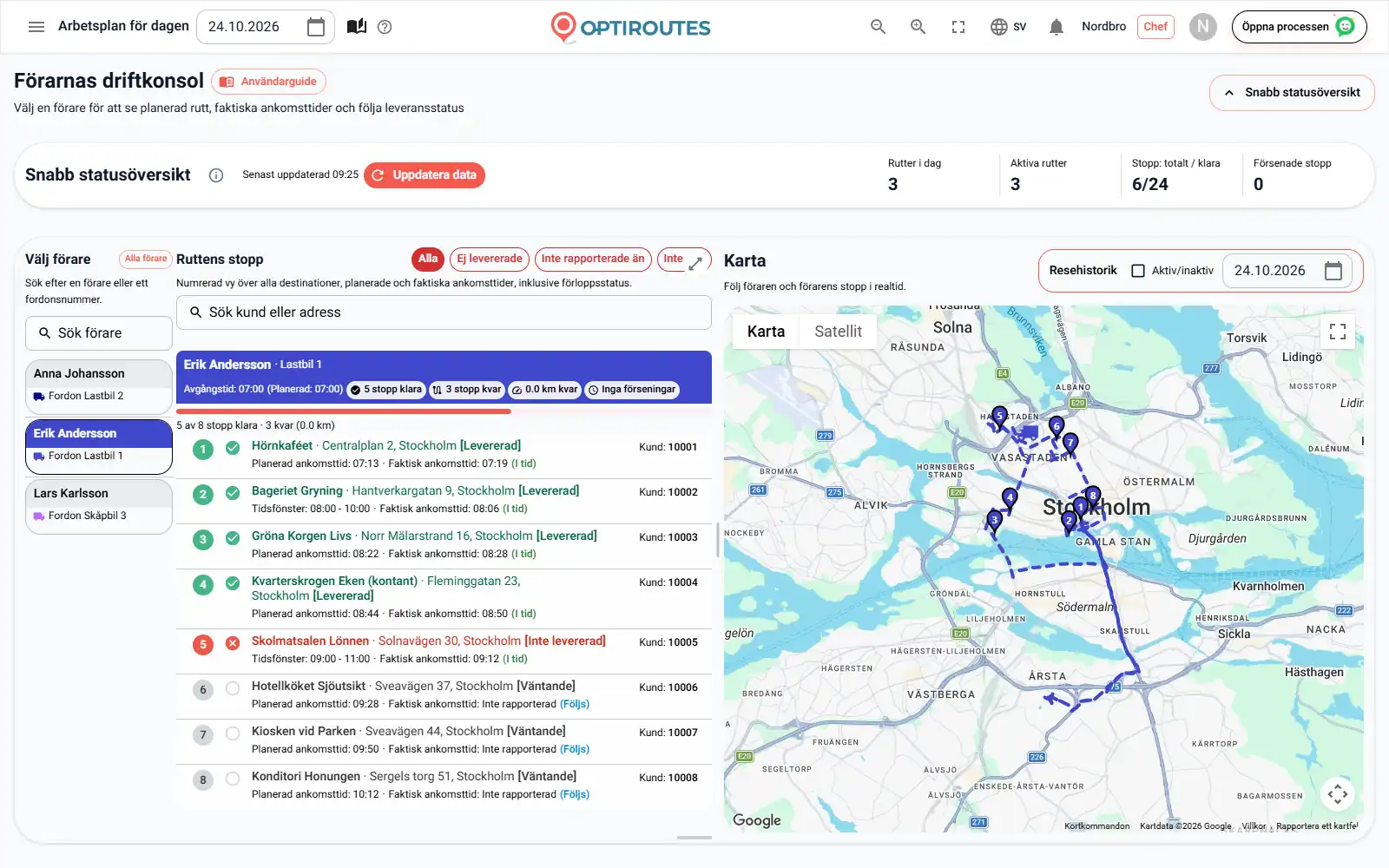Screen dimensions: 1389x868
Task: Open the Användarguide link
Action: tap(269, 82)
